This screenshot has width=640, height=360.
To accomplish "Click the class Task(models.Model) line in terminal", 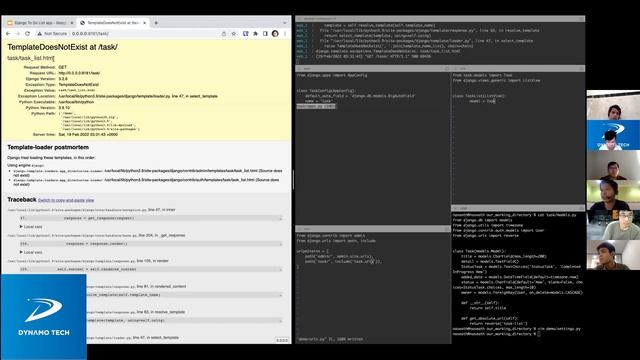I will tap(479, 251).
